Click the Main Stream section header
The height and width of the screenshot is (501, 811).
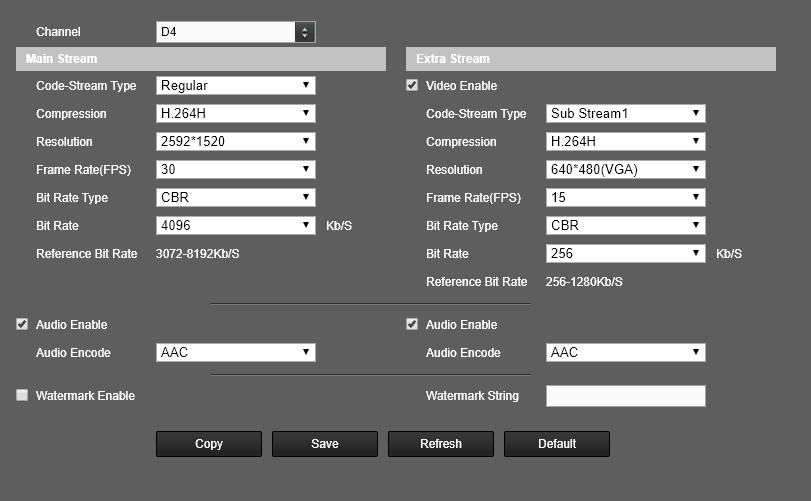(x=201, y=58)
